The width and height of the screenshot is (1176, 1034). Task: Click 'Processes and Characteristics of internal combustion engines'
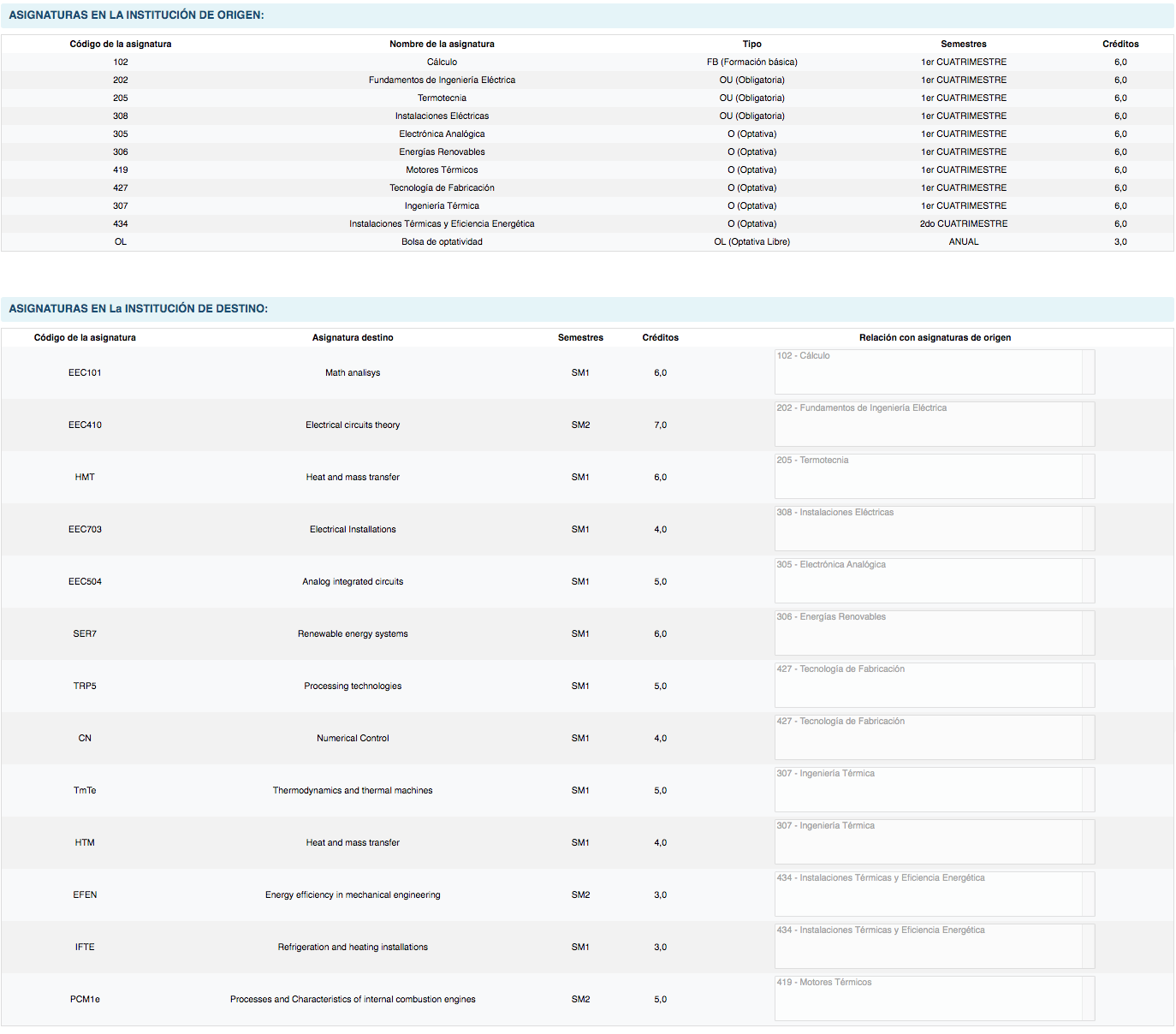tap(353, 999)
